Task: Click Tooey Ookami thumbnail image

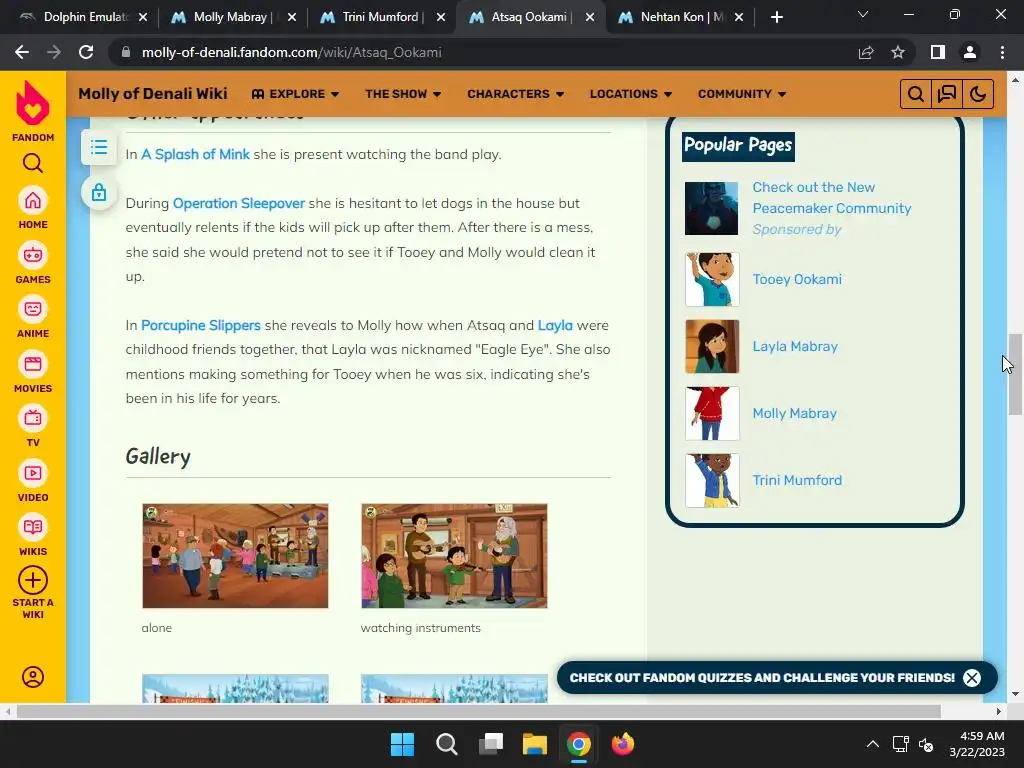Action: tap(712, 280)
